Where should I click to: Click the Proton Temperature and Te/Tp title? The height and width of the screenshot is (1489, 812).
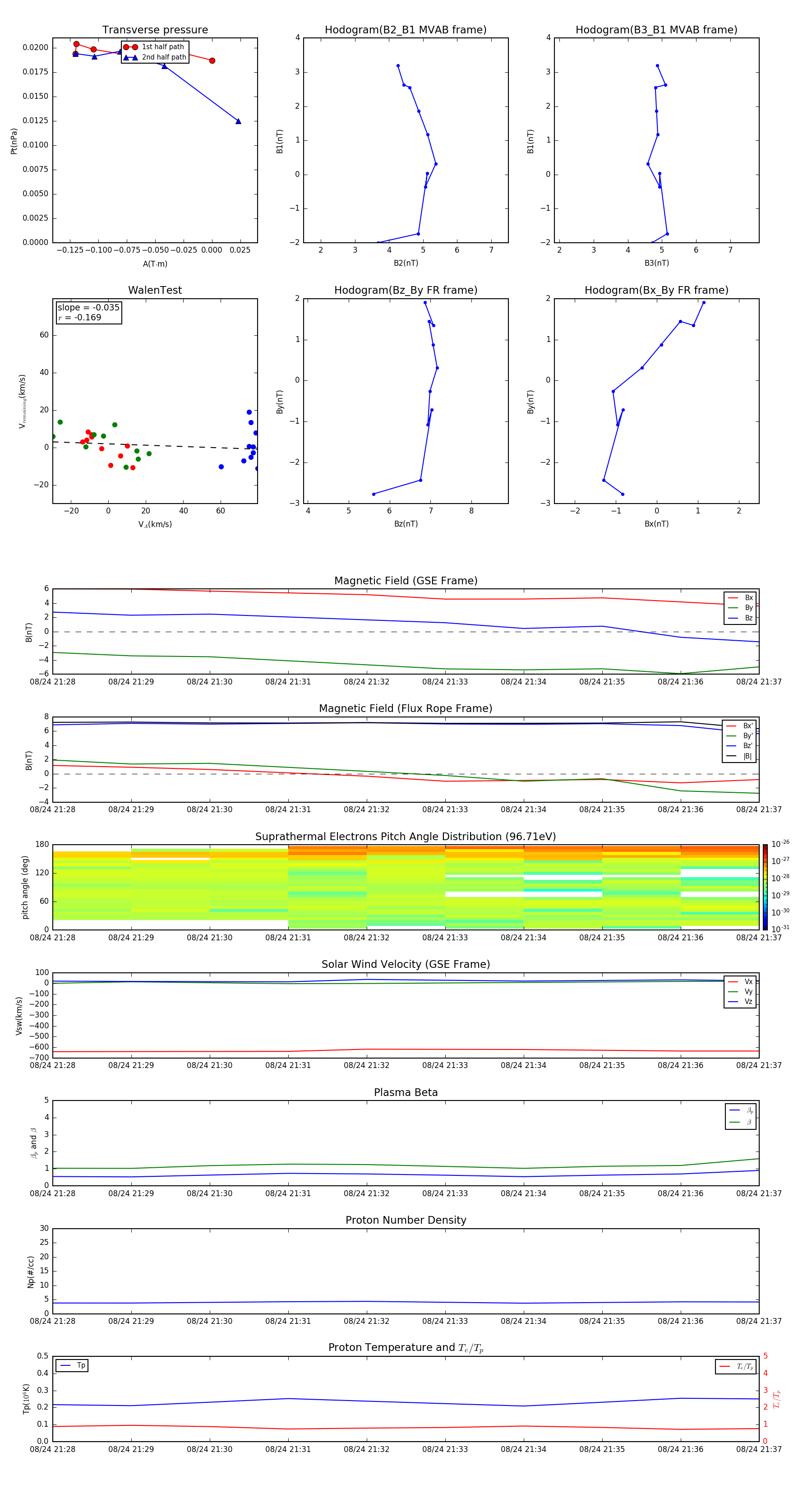pos(406,1348)
